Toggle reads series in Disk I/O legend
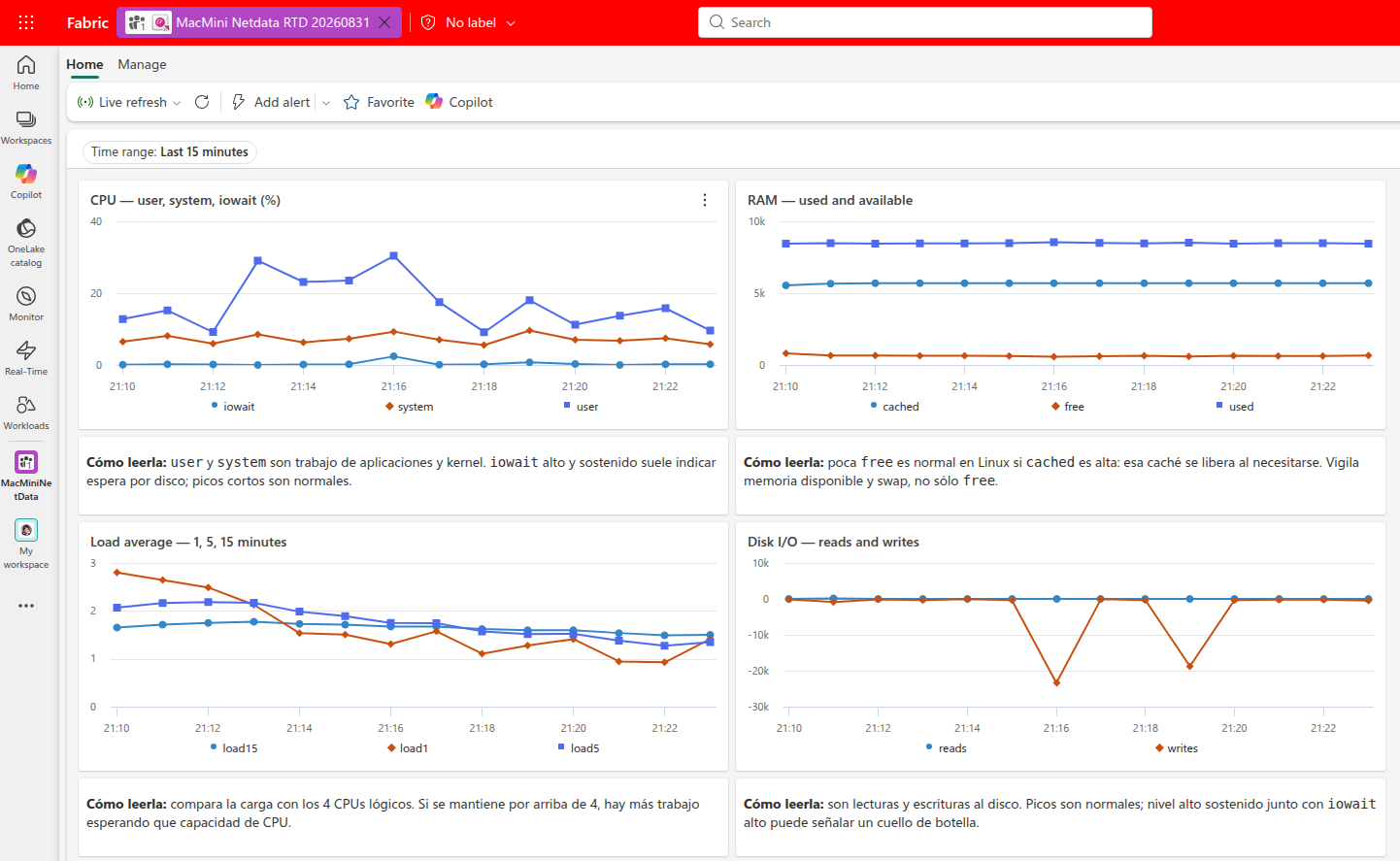This screenshot has width=1400, height=861. point(947,748)
